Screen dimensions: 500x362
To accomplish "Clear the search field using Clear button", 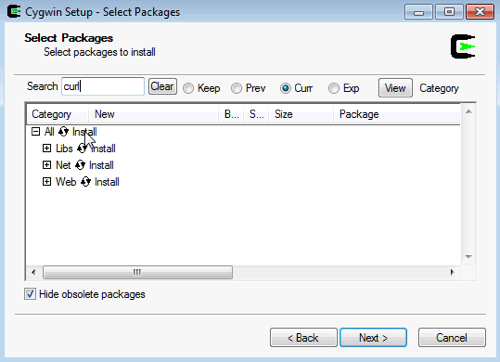I will click(x=162, y=87).
